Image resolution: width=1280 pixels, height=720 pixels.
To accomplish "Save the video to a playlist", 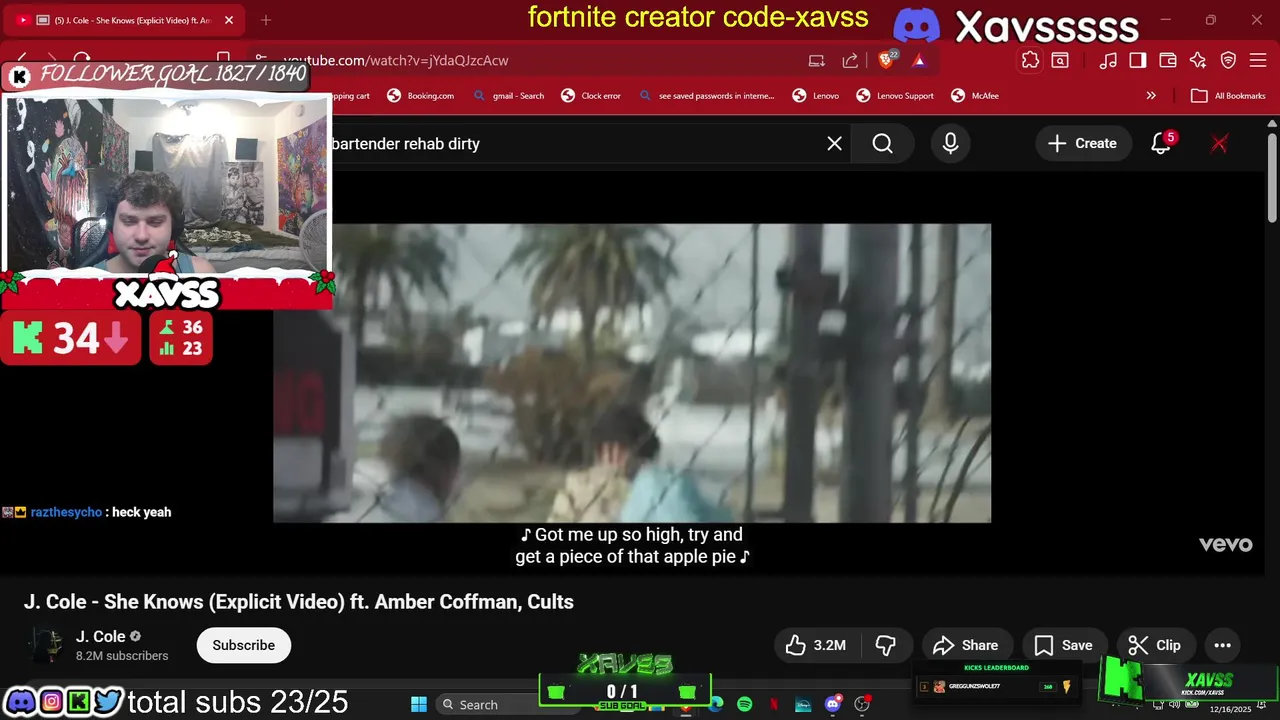I will tap(1063, 645).
